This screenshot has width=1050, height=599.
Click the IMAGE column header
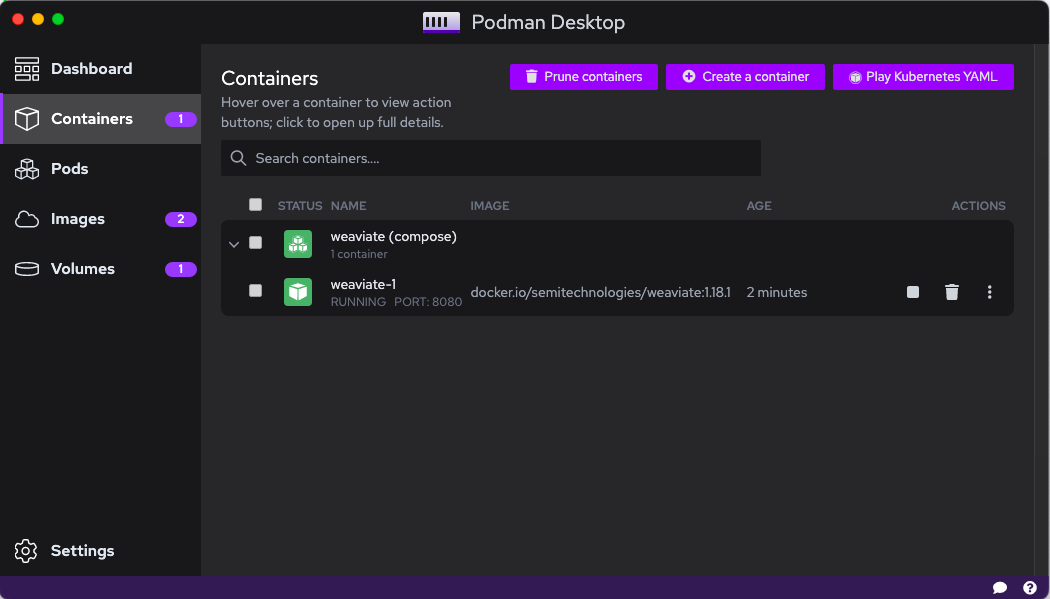490,206
